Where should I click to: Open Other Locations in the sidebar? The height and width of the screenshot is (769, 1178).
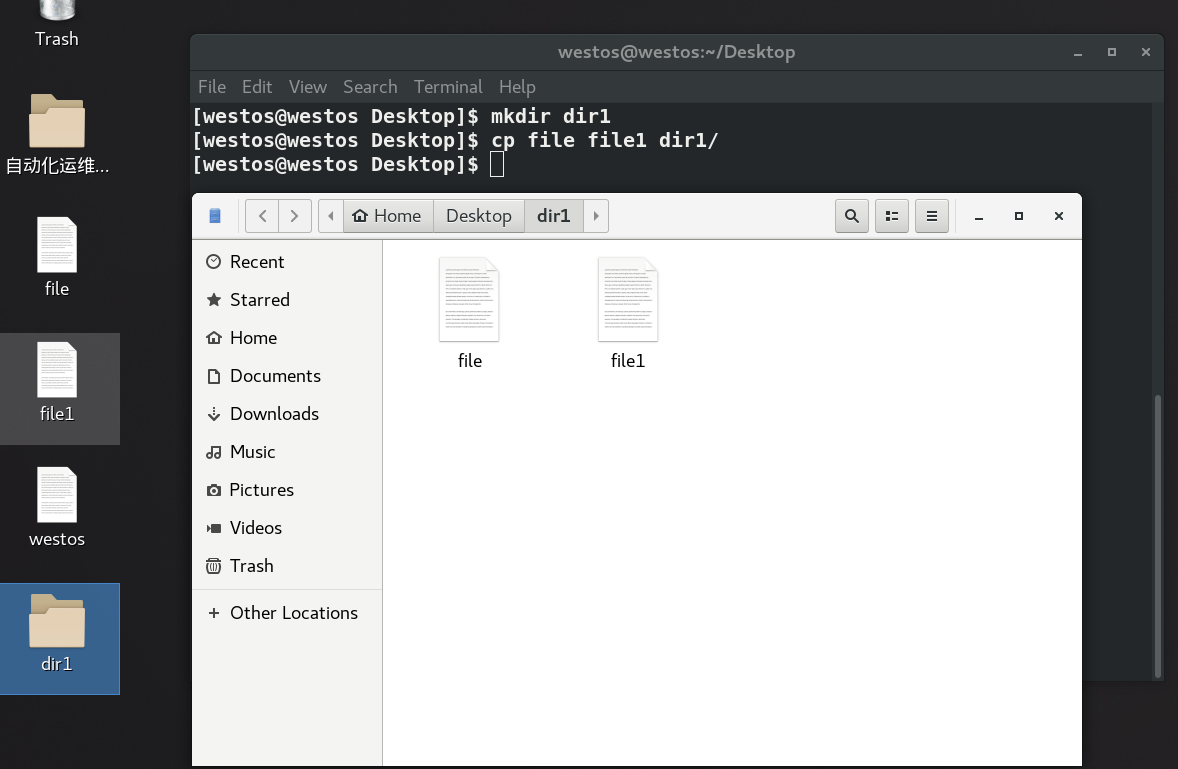click(287, 613)
